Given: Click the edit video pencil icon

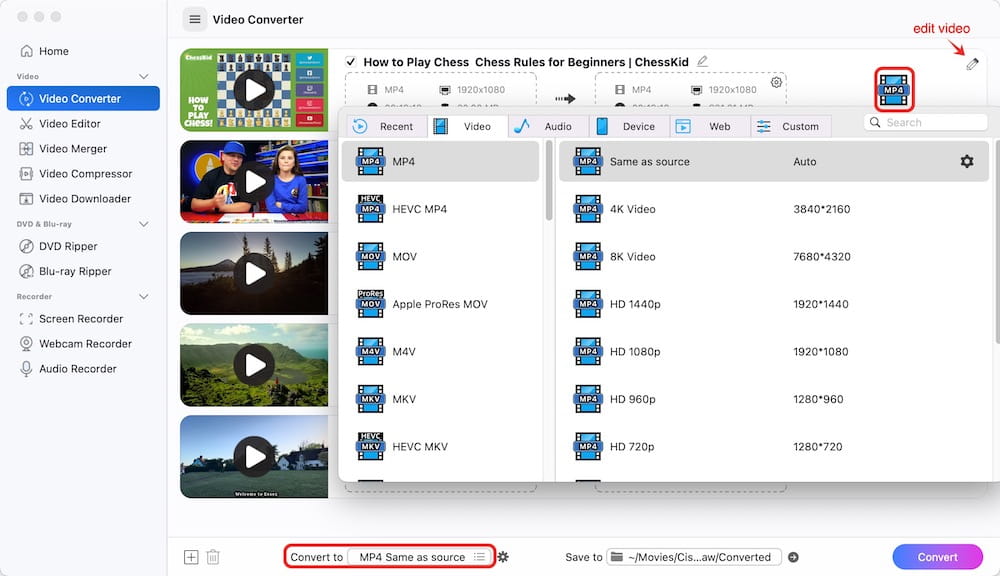Looking at the screenshot, I should [x=972, y=64].
